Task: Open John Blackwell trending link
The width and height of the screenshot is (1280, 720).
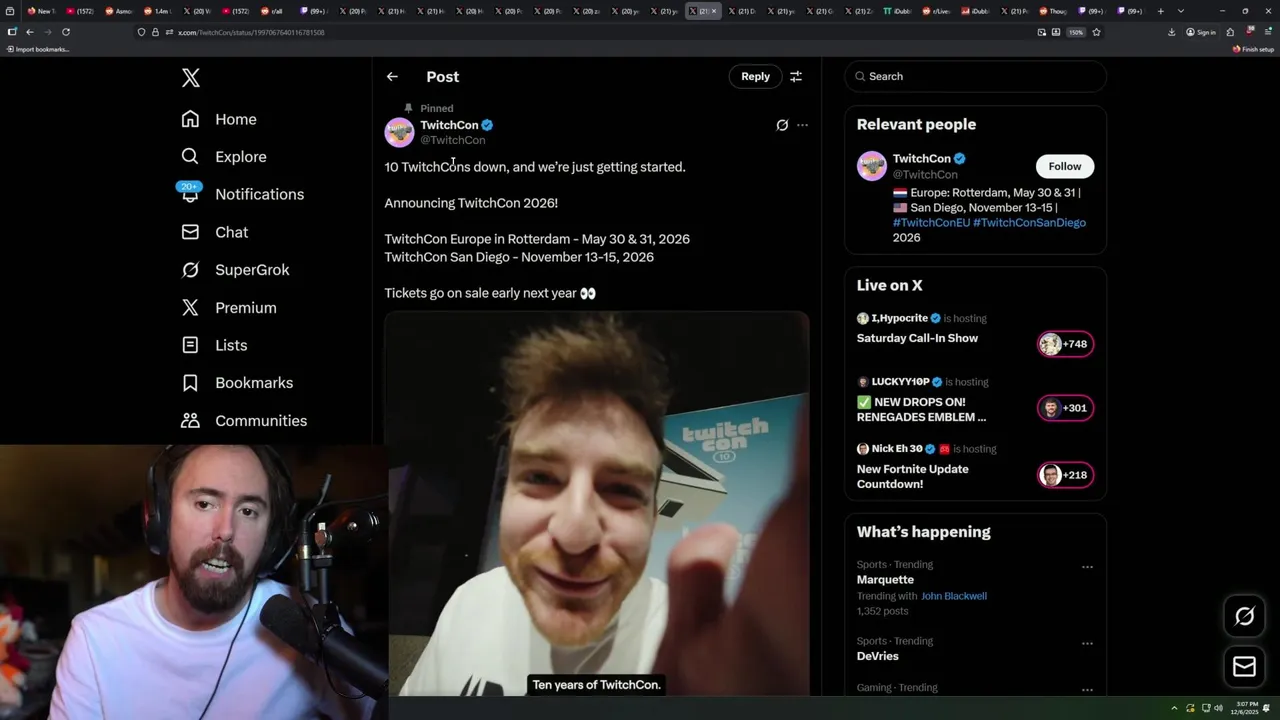Action: [953, 596]
